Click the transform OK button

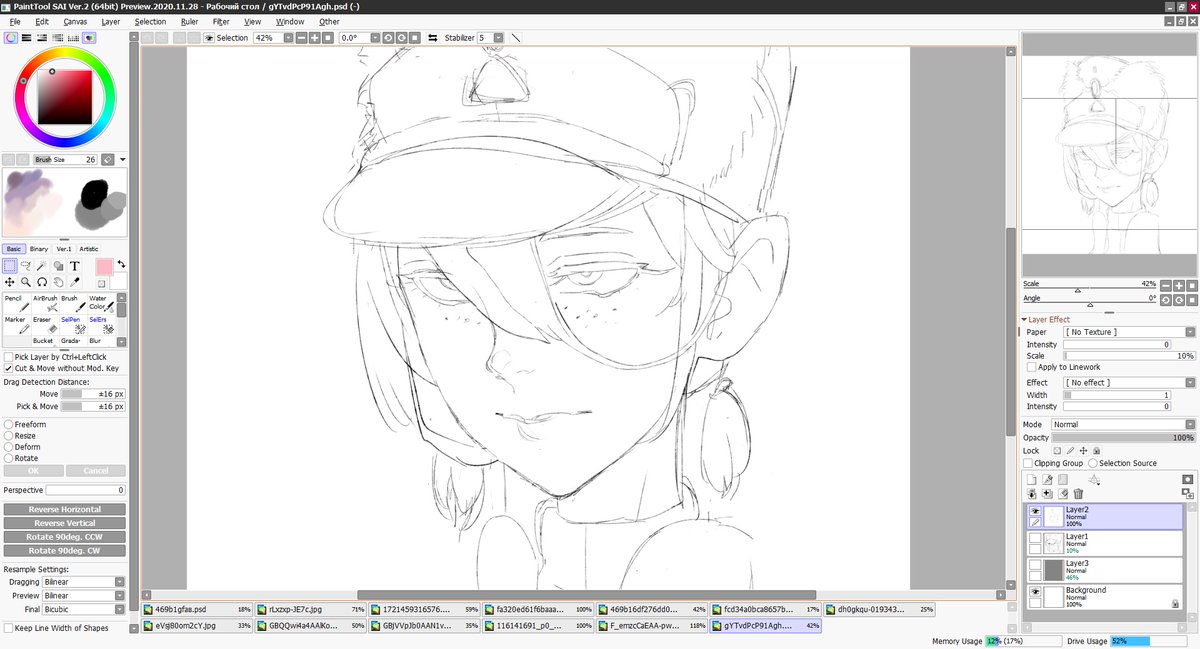click(33, 471)
